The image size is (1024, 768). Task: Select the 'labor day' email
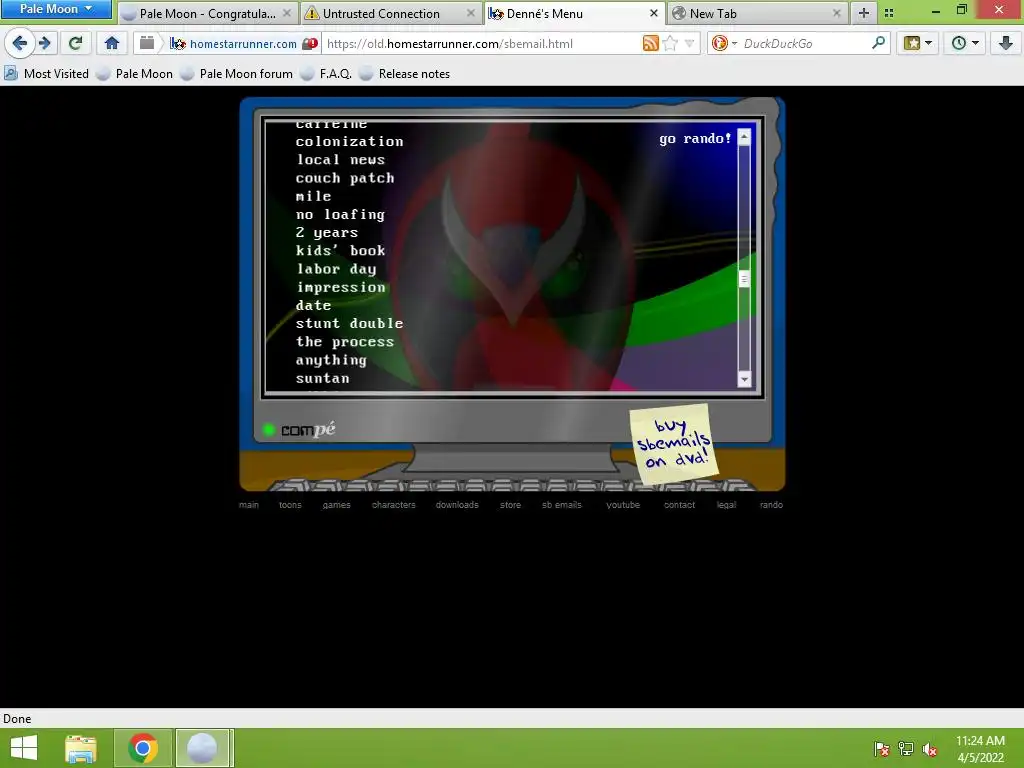tap(336, 269)
